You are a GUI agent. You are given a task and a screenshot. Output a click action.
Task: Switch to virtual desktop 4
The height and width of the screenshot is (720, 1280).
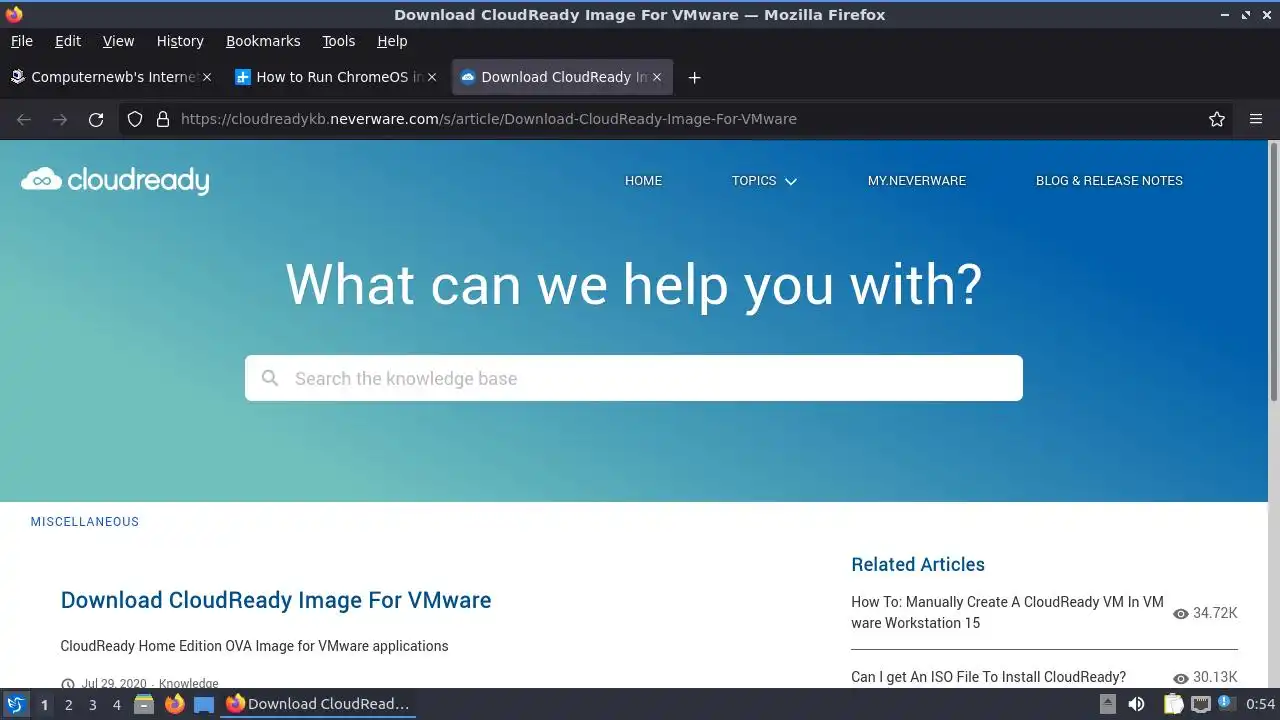(x=116, y=704)
